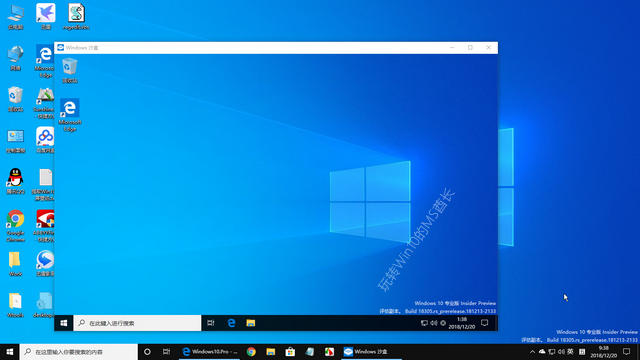Focus host taskbar search box

pos(78,351)
